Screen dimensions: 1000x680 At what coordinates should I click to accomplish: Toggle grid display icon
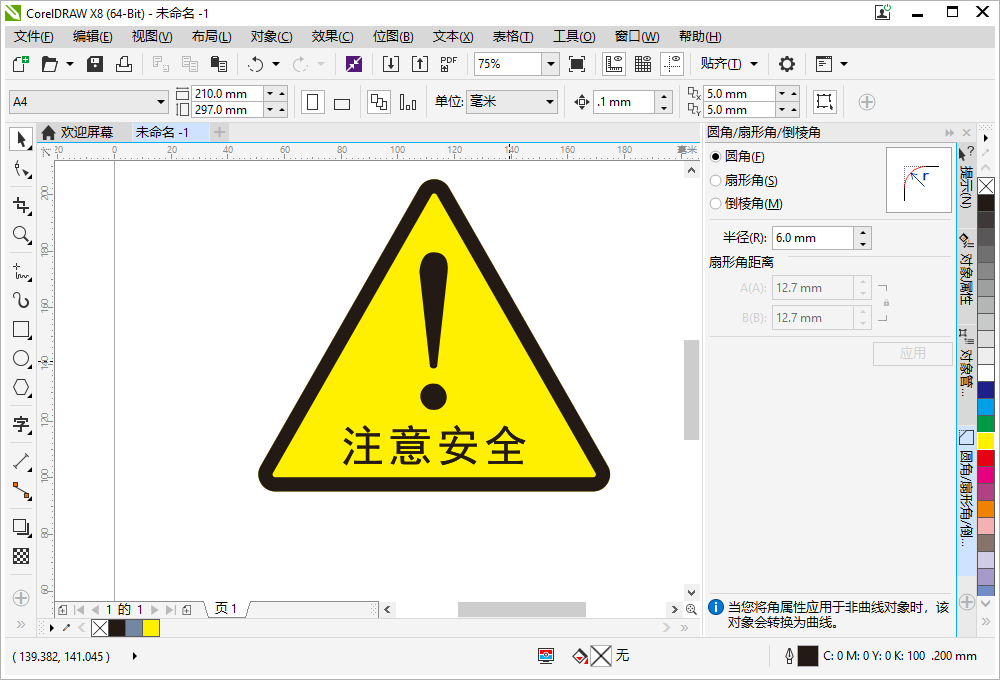click(643, 64)
